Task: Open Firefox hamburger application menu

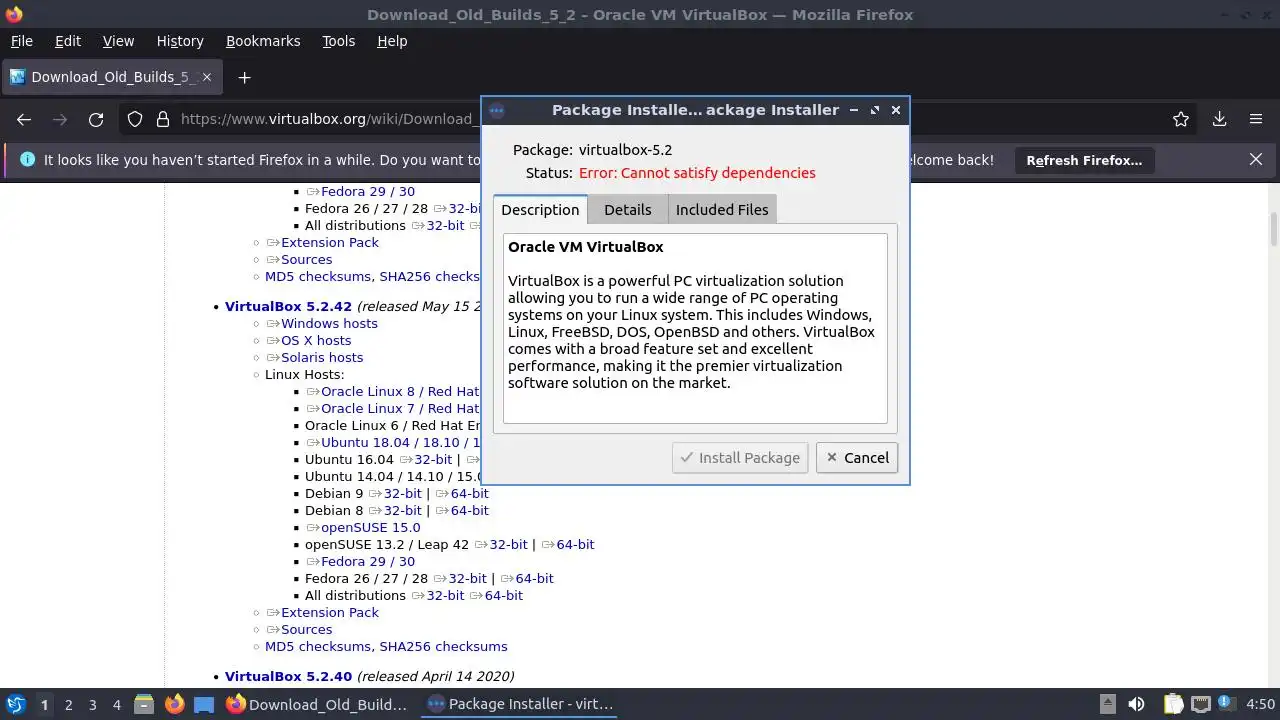Action: tap(1256, 119)
